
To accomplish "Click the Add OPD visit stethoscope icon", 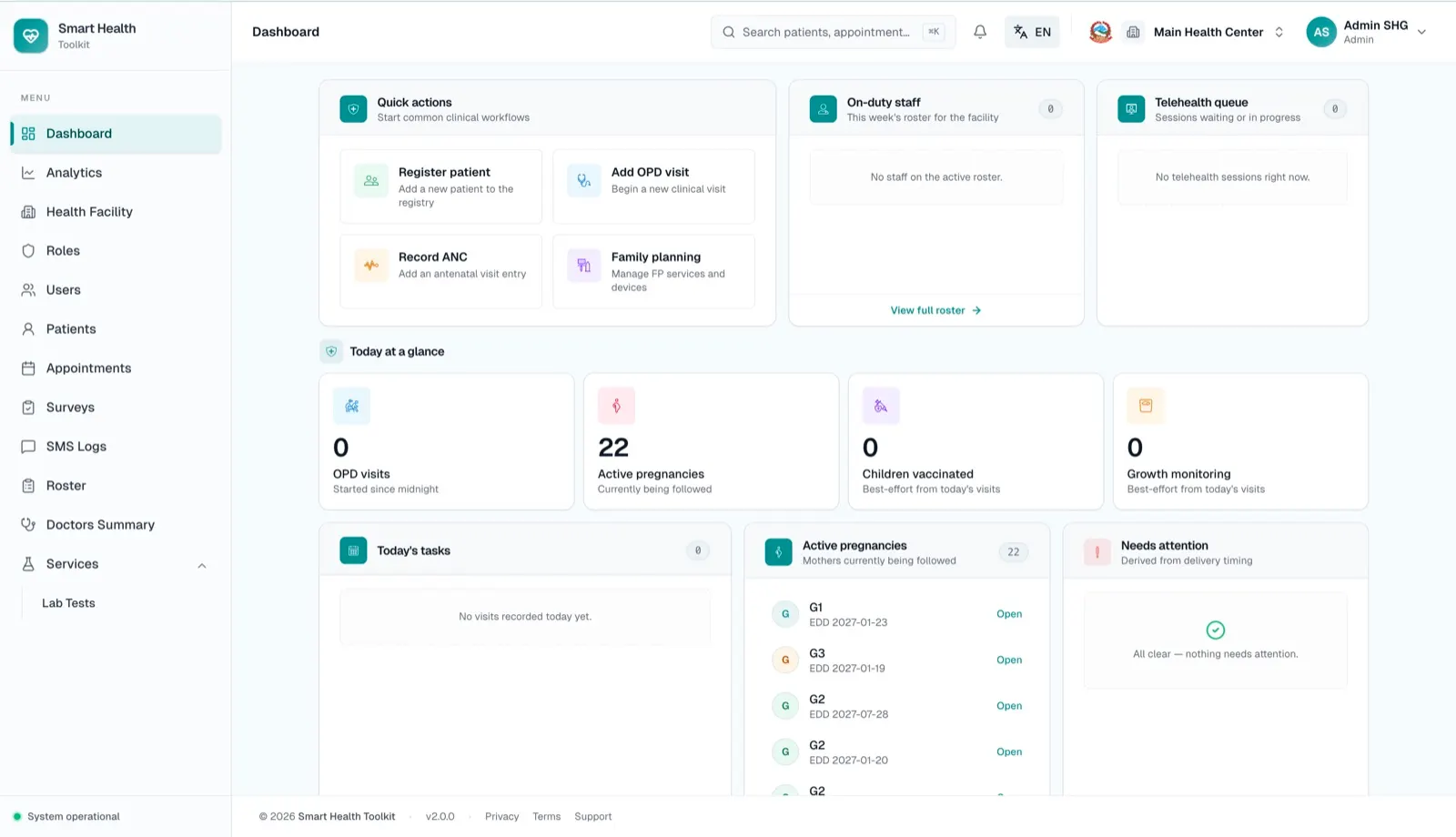I will (584, 181).
